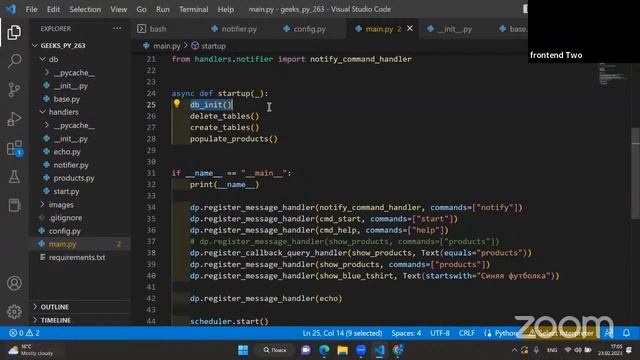
Task: Switch to the config.py tab
Action: [310, 29]
